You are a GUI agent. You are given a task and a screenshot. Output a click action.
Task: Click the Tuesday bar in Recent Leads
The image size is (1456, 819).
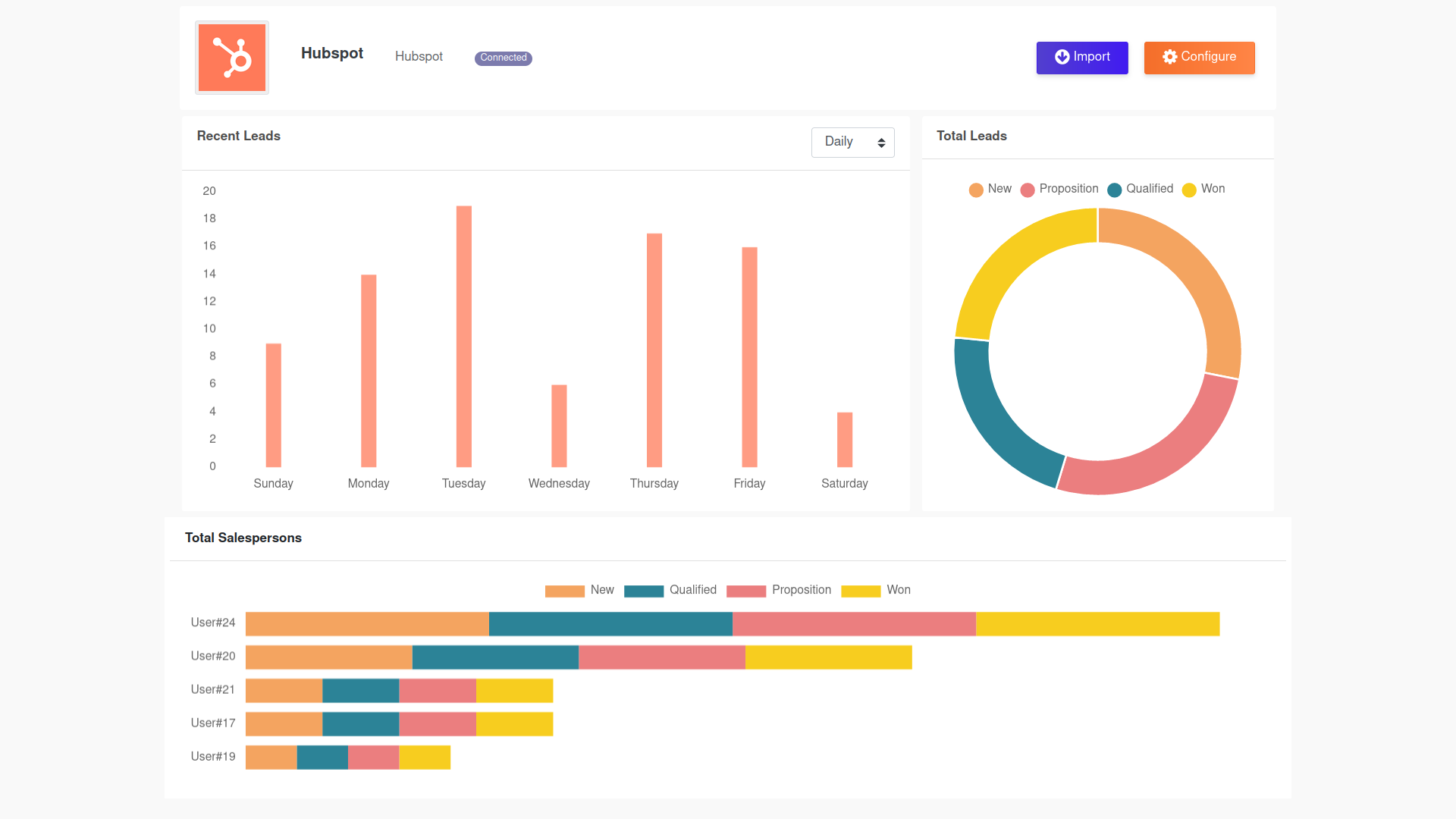coord(463,337)
